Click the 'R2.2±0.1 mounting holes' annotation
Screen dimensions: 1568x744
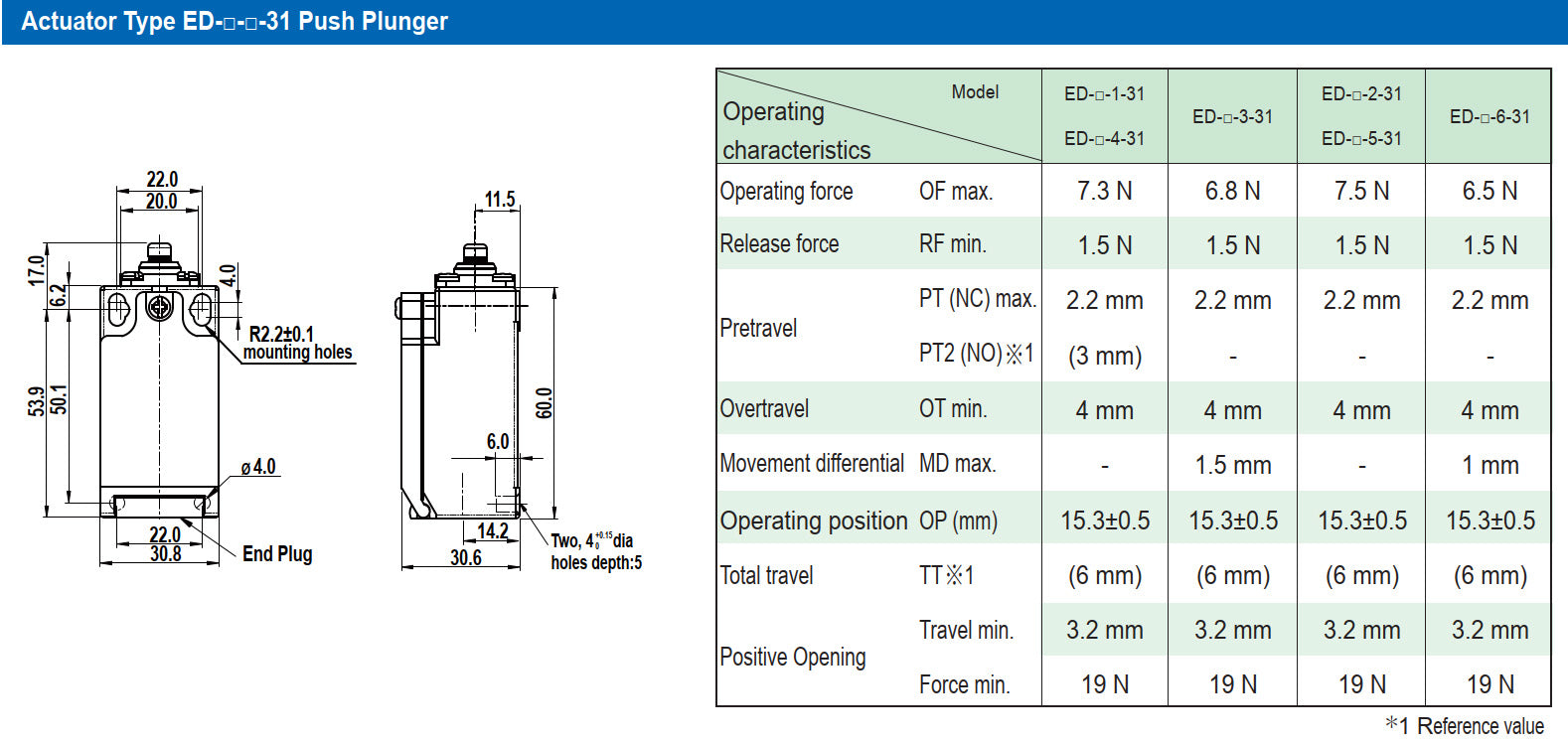point(296,344)
